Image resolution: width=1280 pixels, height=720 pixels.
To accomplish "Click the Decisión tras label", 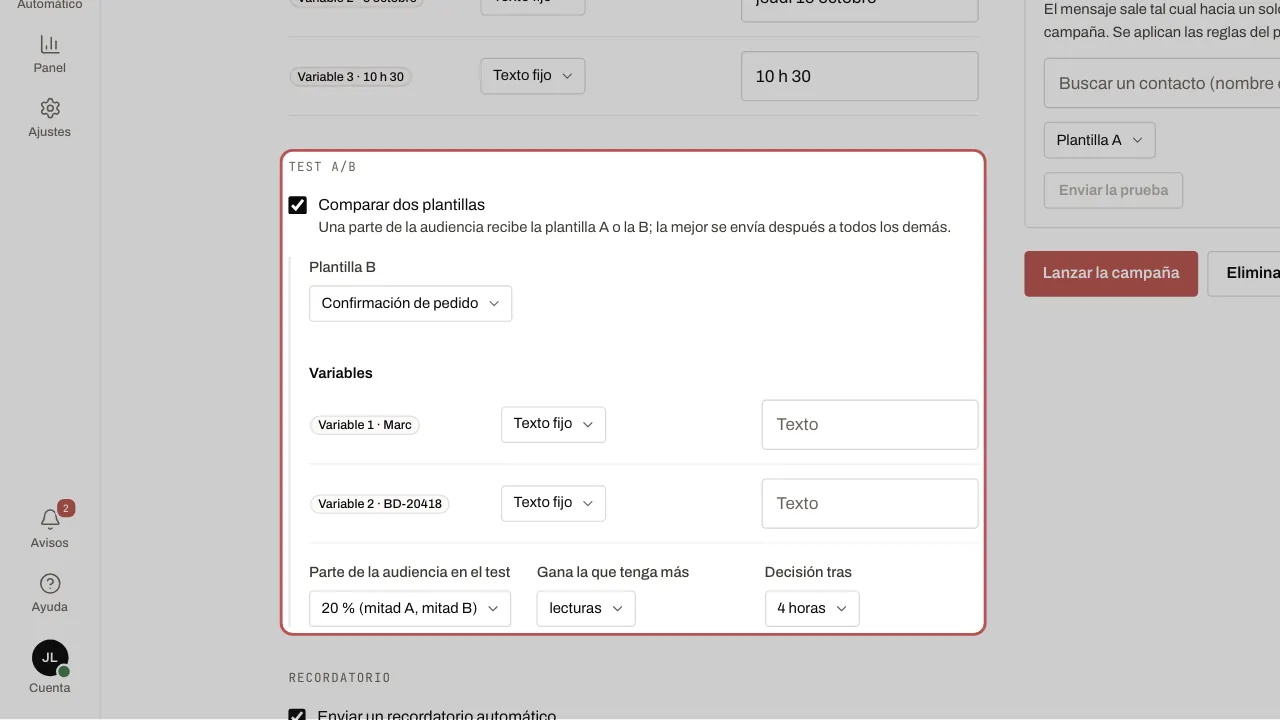I will pyautogui.click(x=808, y=572).
